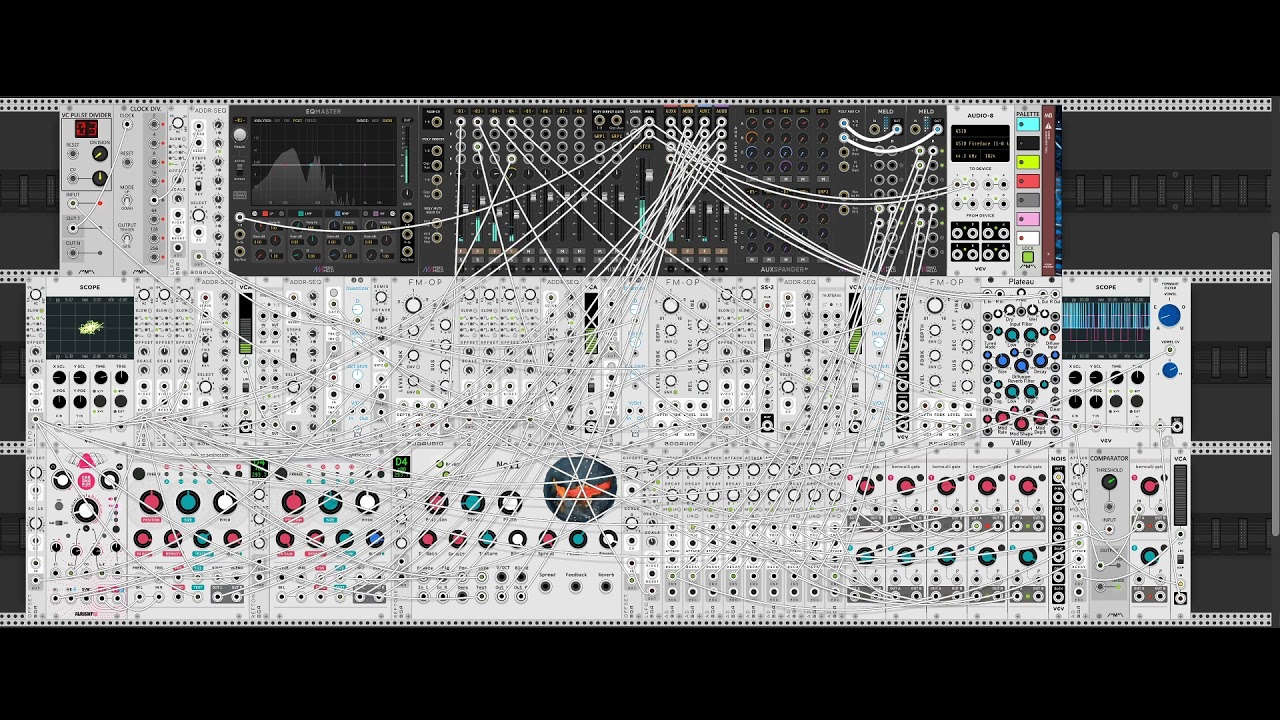Choose SHOW for EQMaster bands
This screenshot has width=1280, height=720.
387,120
